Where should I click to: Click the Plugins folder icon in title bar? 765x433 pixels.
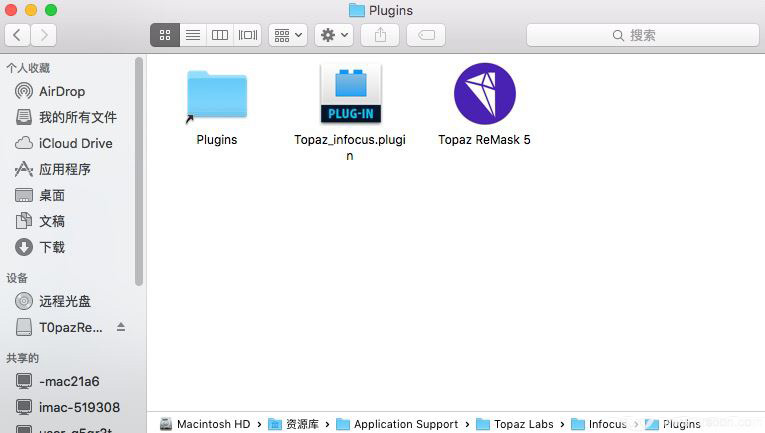357,10
